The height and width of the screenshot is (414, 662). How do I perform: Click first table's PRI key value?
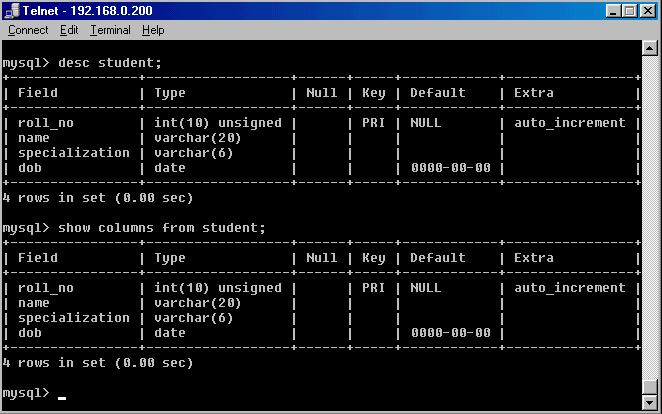click(373, 123)
